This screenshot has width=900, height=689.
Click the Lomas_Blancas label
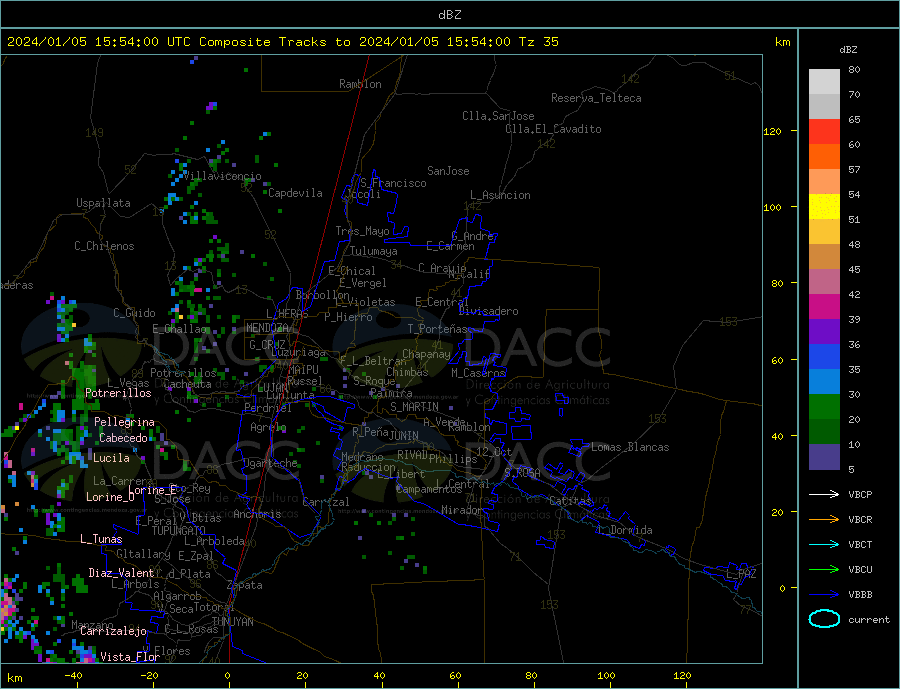pos(630,447)
